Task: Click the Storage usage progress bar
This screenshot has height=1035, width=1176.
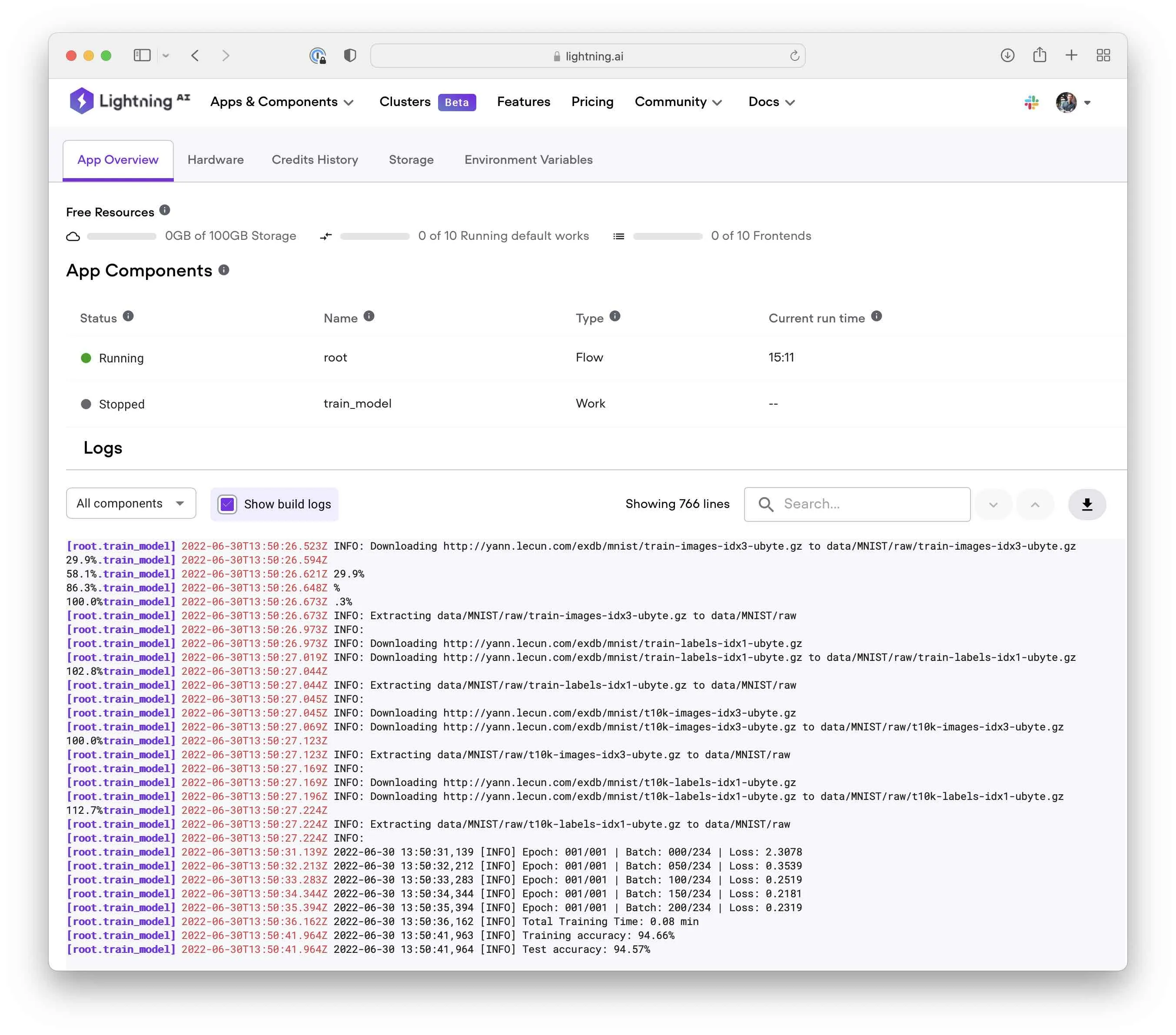Action: pyautogui.click(x=121, y=236)
